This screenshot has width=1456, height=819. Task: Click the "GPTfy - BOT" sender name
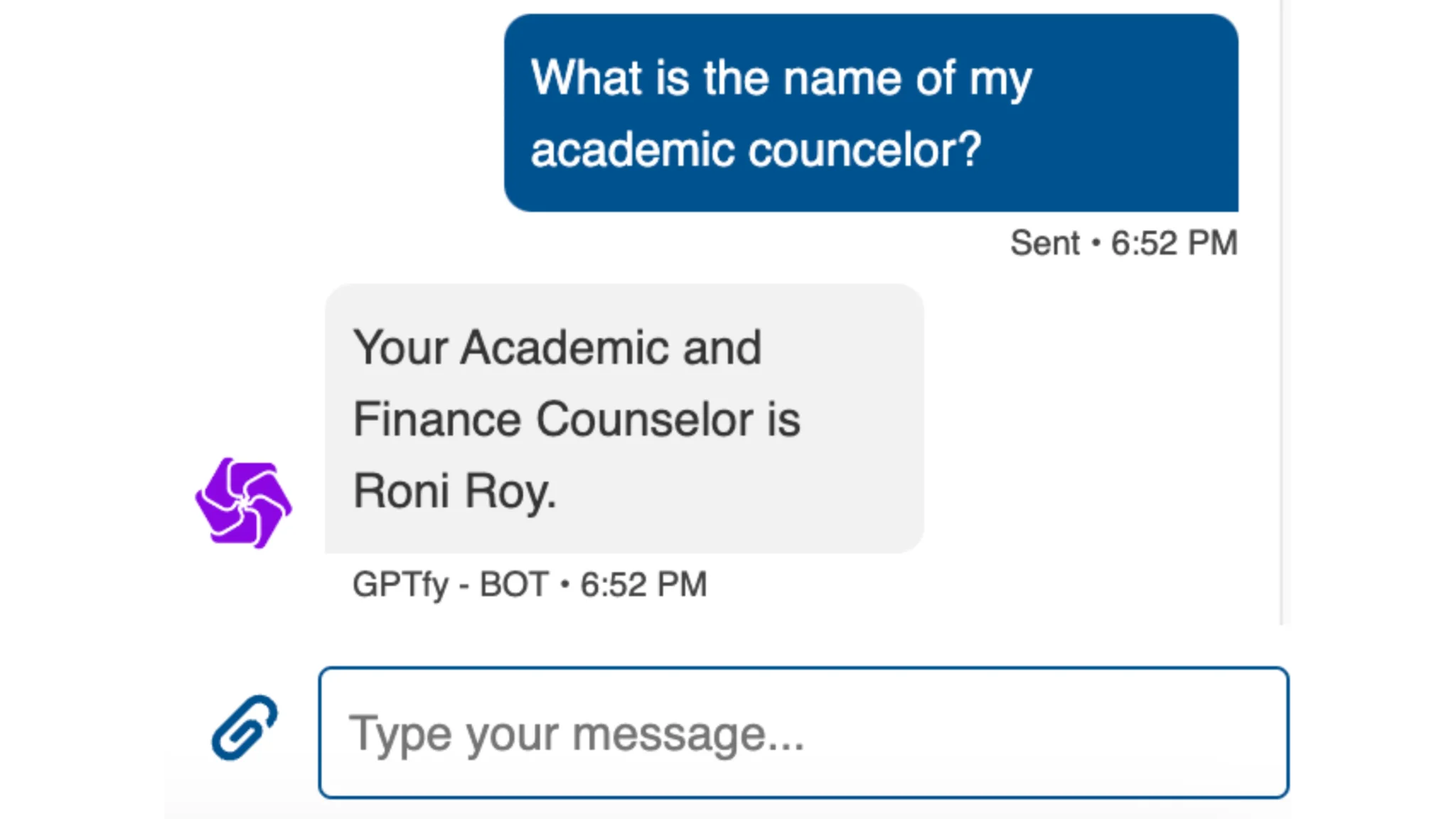451,585
